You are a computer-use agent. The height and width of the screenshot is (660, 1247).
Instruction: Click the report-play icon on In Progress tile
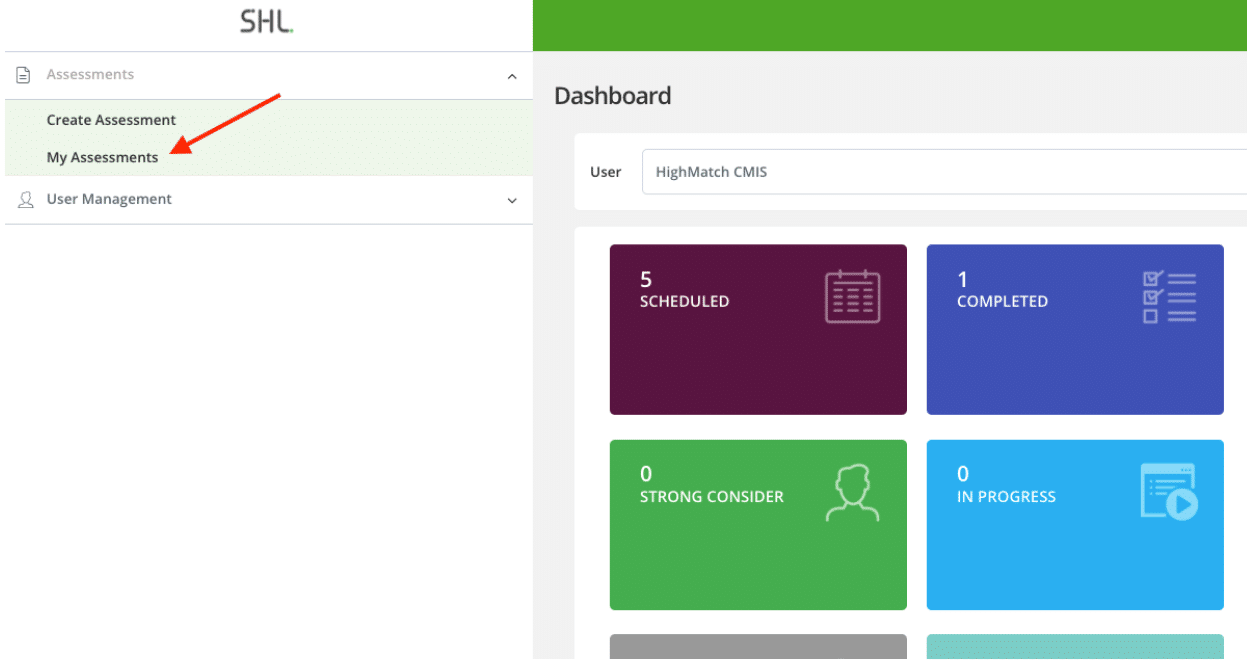(x=1168, y=491)
